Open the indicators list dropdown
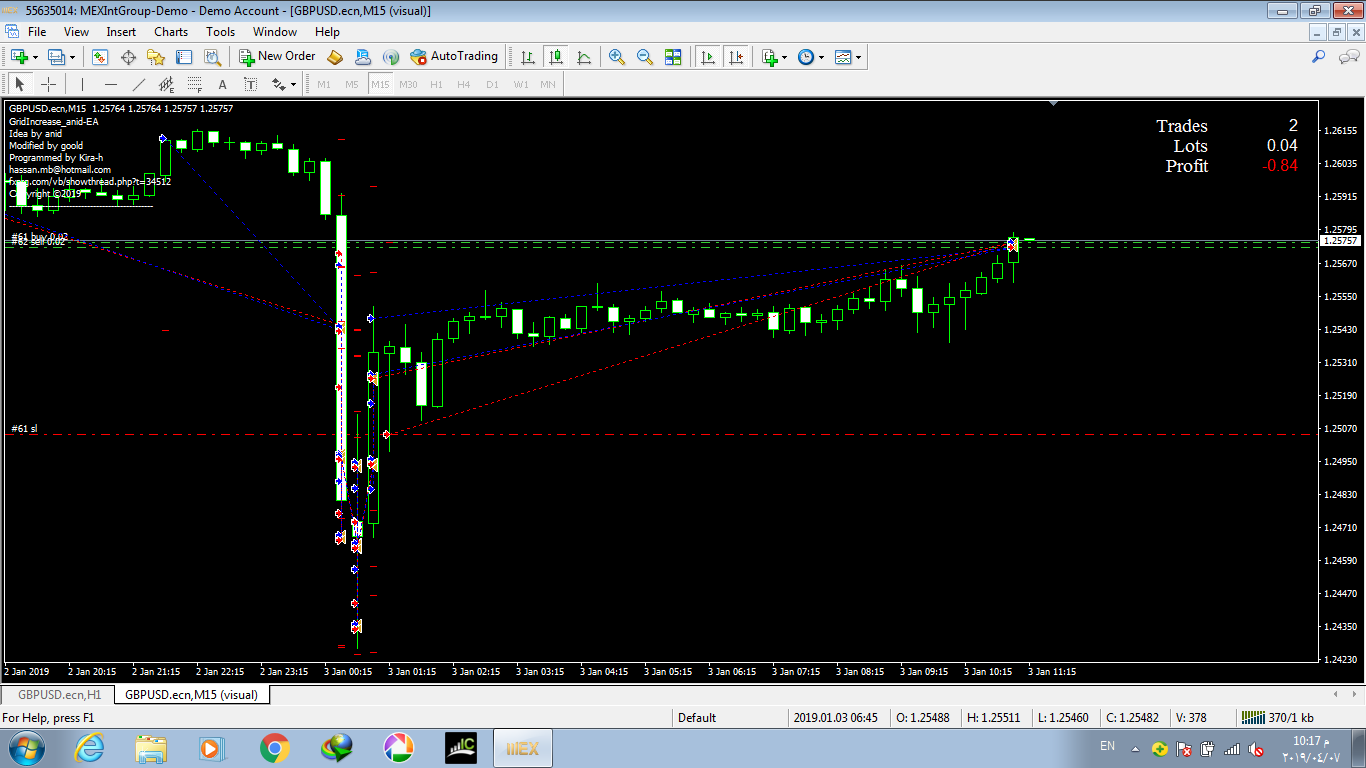This screenshot has width=1366, height=768. [784, 57]
